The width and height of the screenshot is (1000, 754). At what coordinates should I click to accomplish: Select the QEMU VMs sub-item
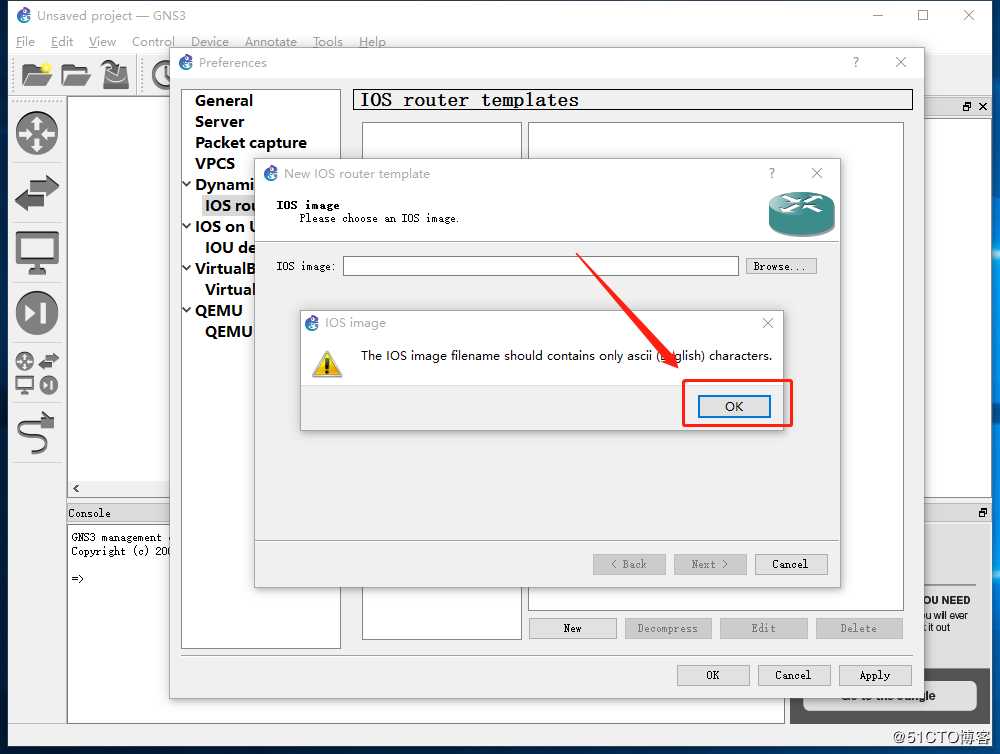[x=229, y=332]
